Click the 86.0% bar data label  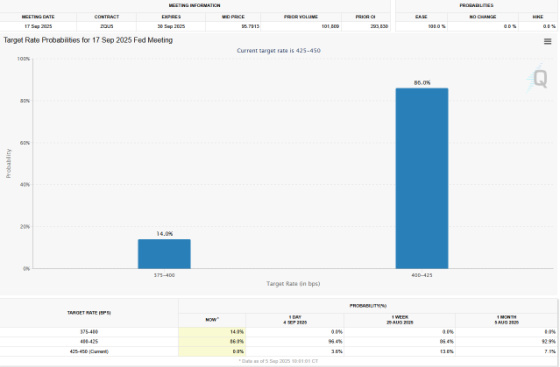[x=422, y=83]
